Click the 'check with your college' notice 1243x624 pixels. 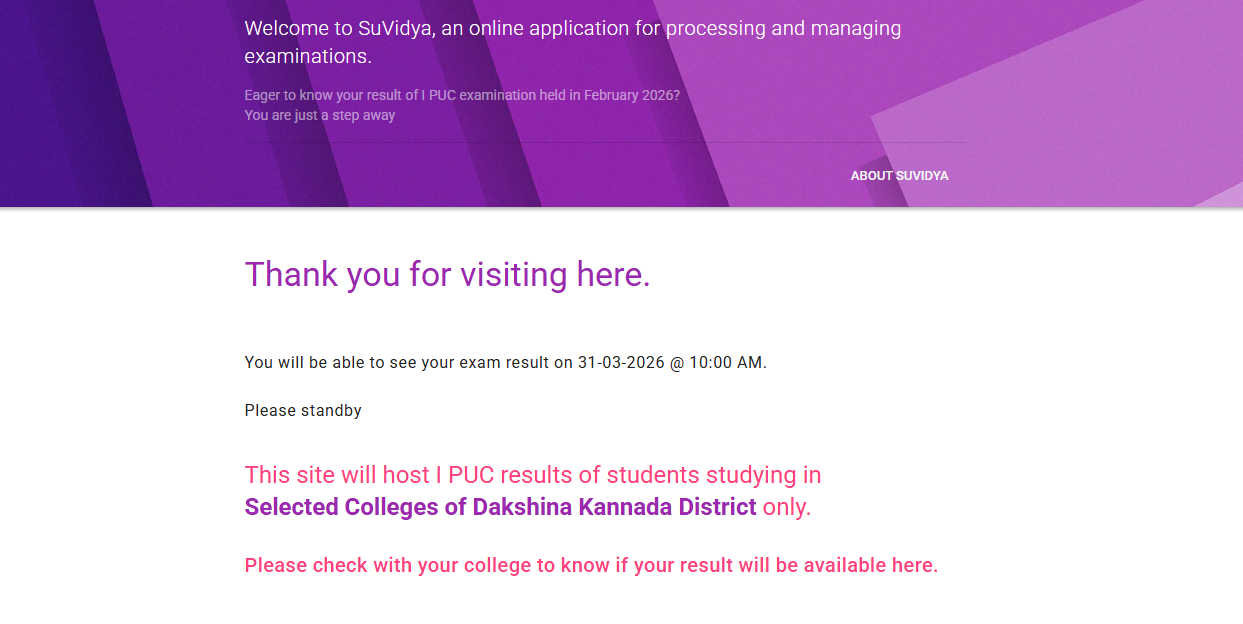[x=591, y=565]
